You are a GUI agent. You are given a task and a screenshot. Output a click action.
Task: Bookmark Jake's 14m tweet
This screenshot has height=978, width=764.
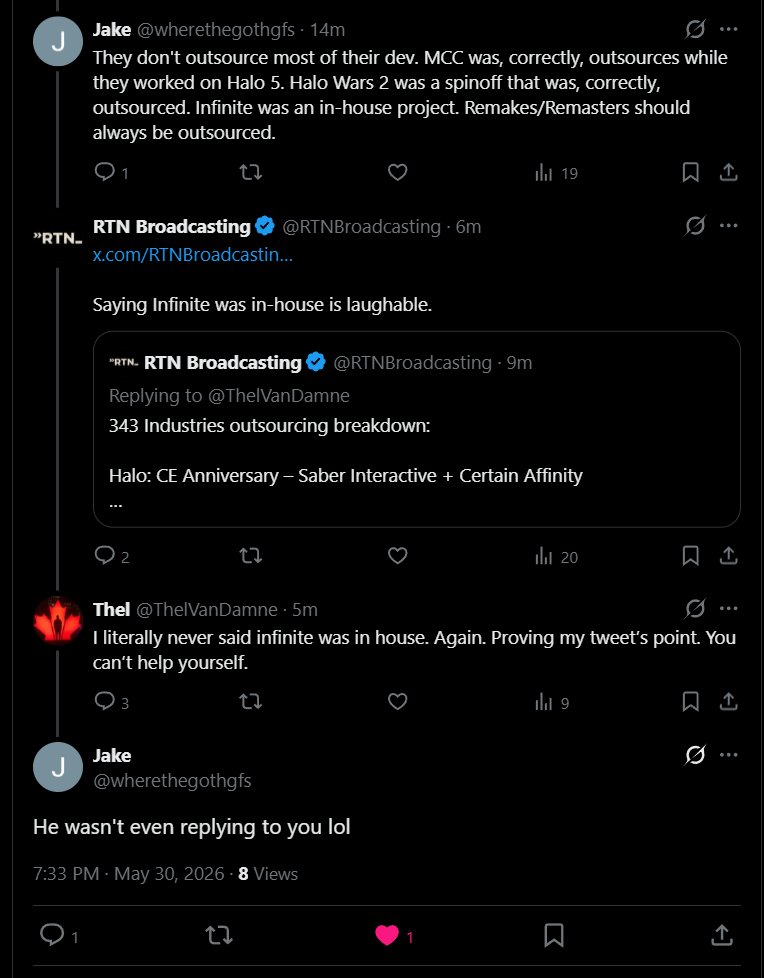click(x=690, y=172)
